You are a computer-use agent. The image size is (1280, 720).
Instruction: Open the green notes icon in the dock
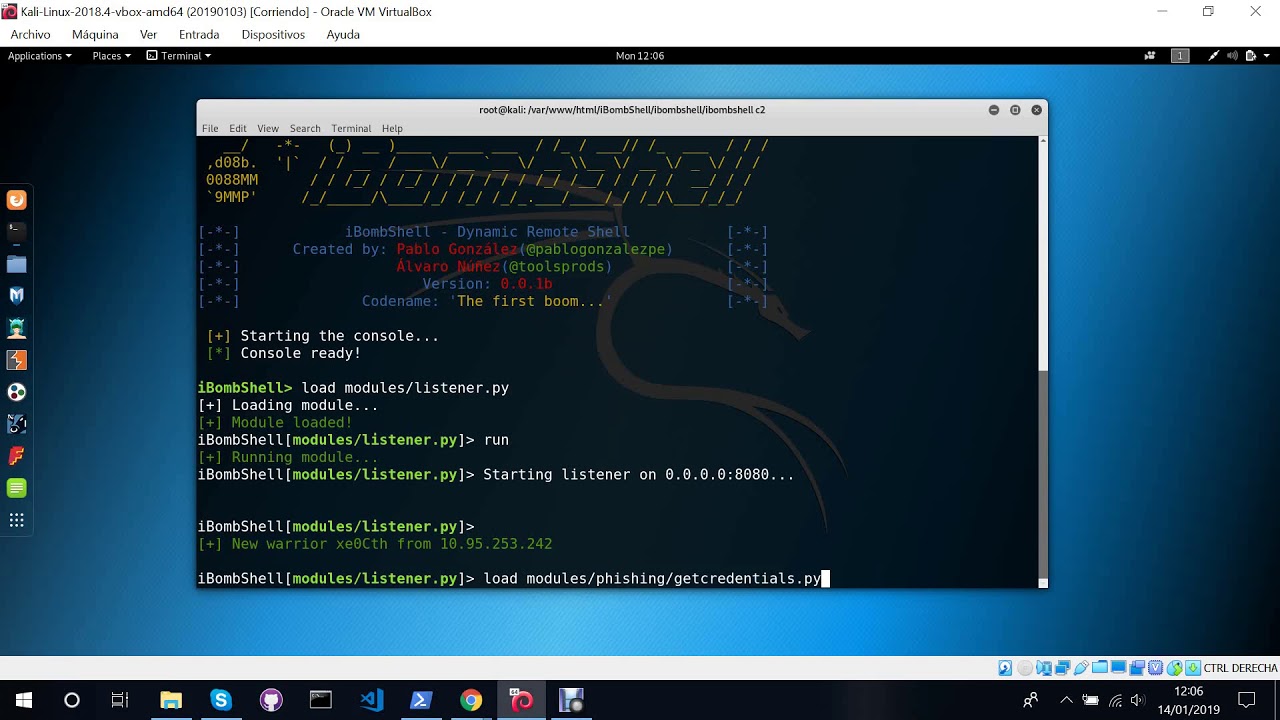(16, 488)
